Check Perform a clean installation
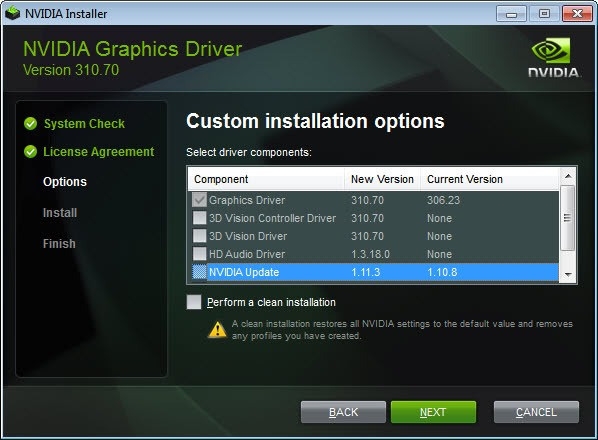The image size is (598, 440). point(194,302)
